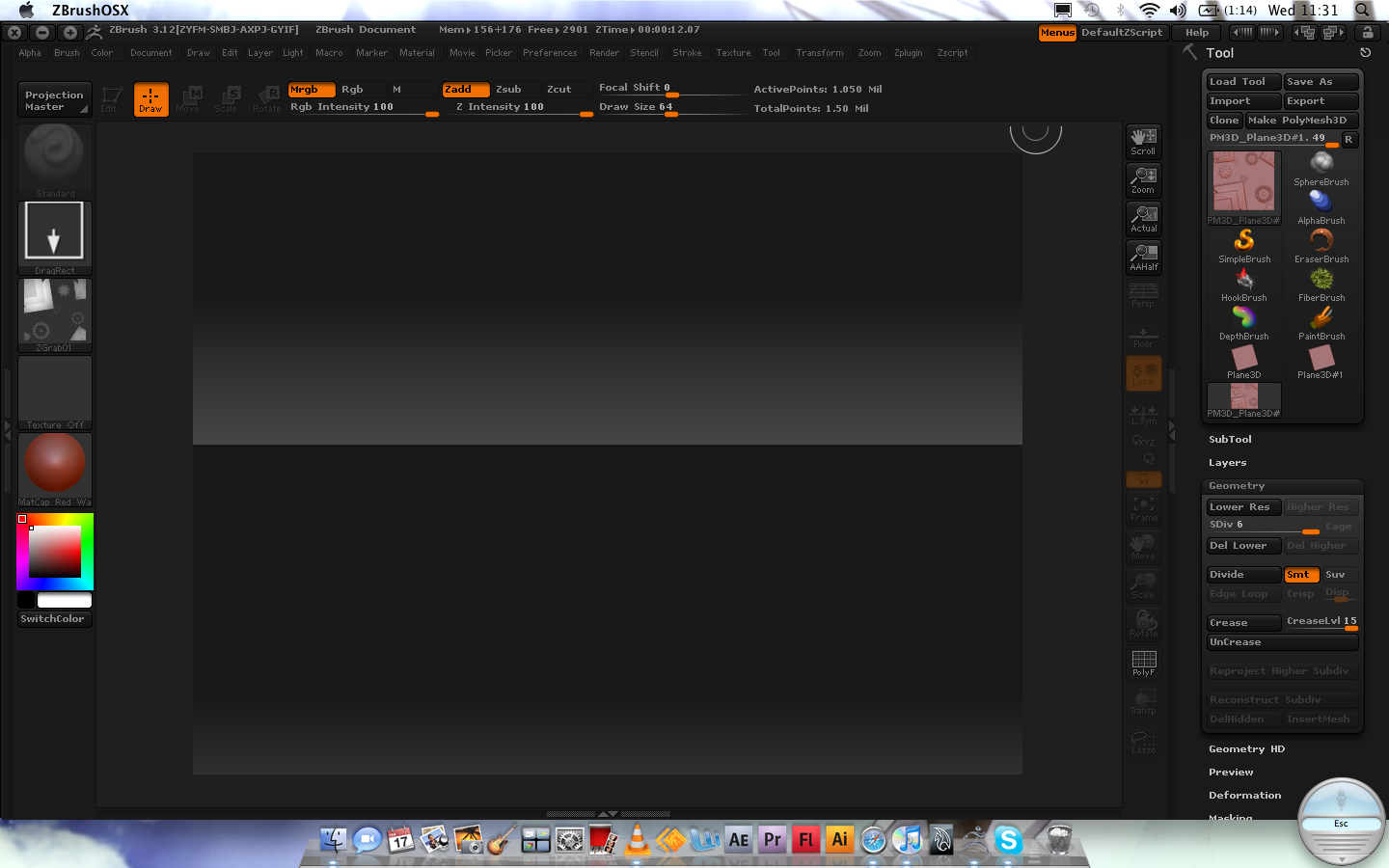
Task: Toggle Zadd mode
Action: (466, 90)
